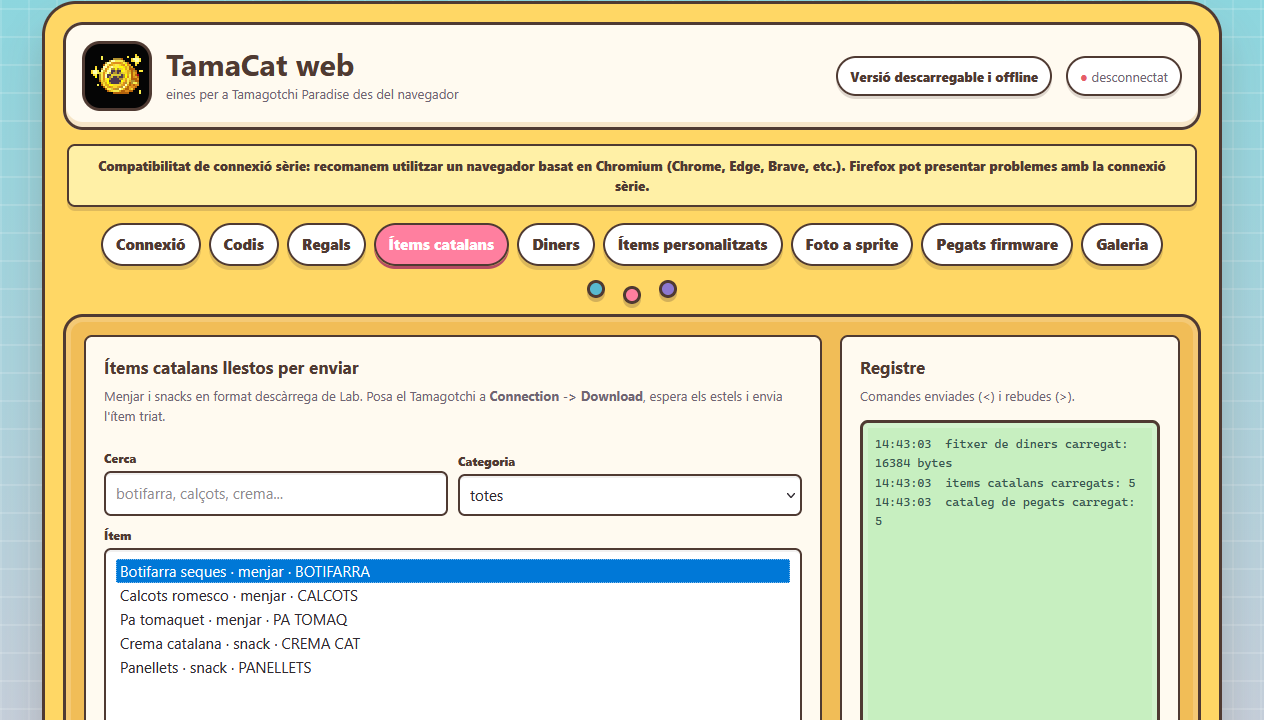
Task: Click the blue dot under the tabs
Action: click(x=596, y=290)
